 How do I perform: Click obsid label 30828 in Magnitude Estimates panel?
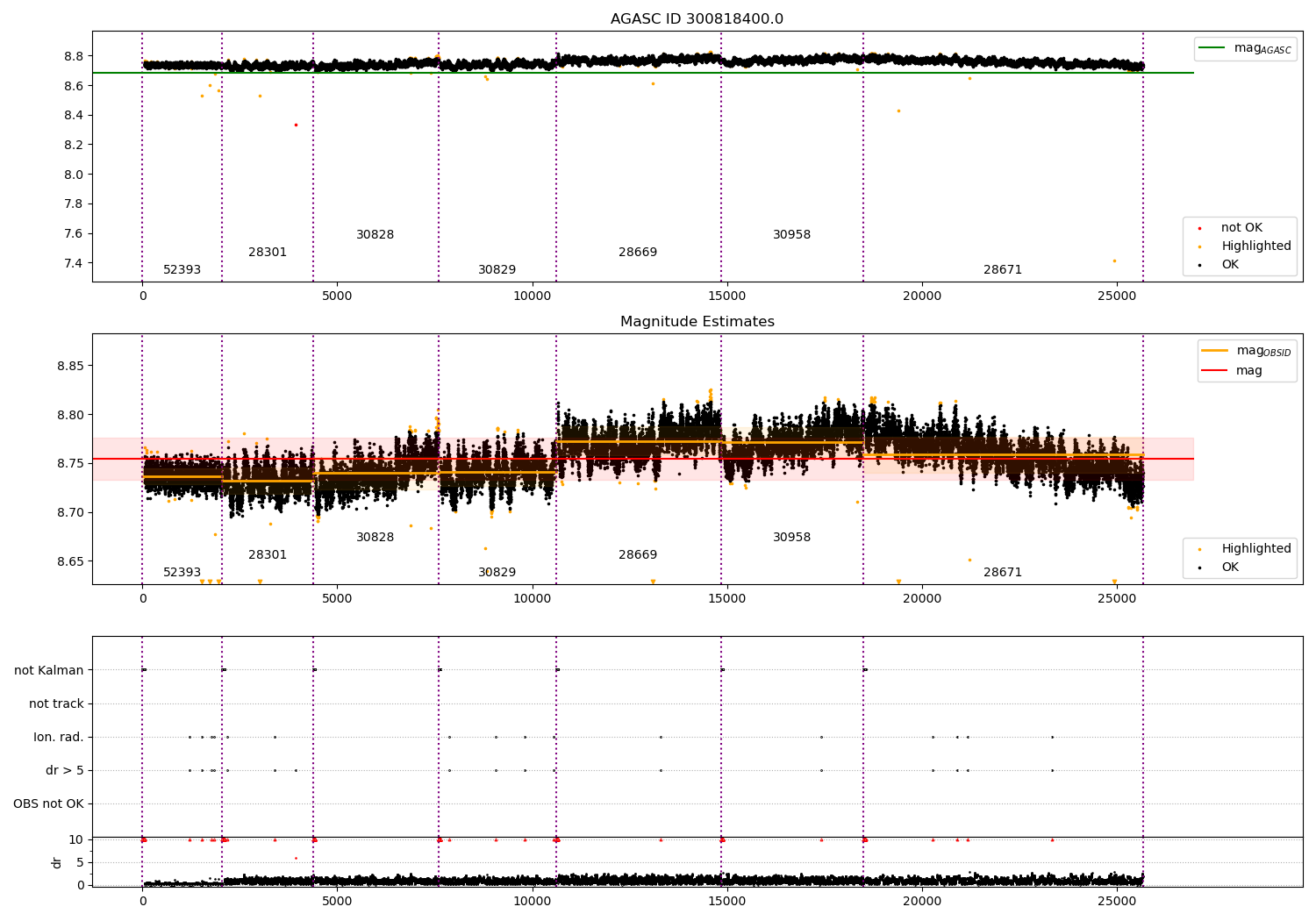[375, 538]
